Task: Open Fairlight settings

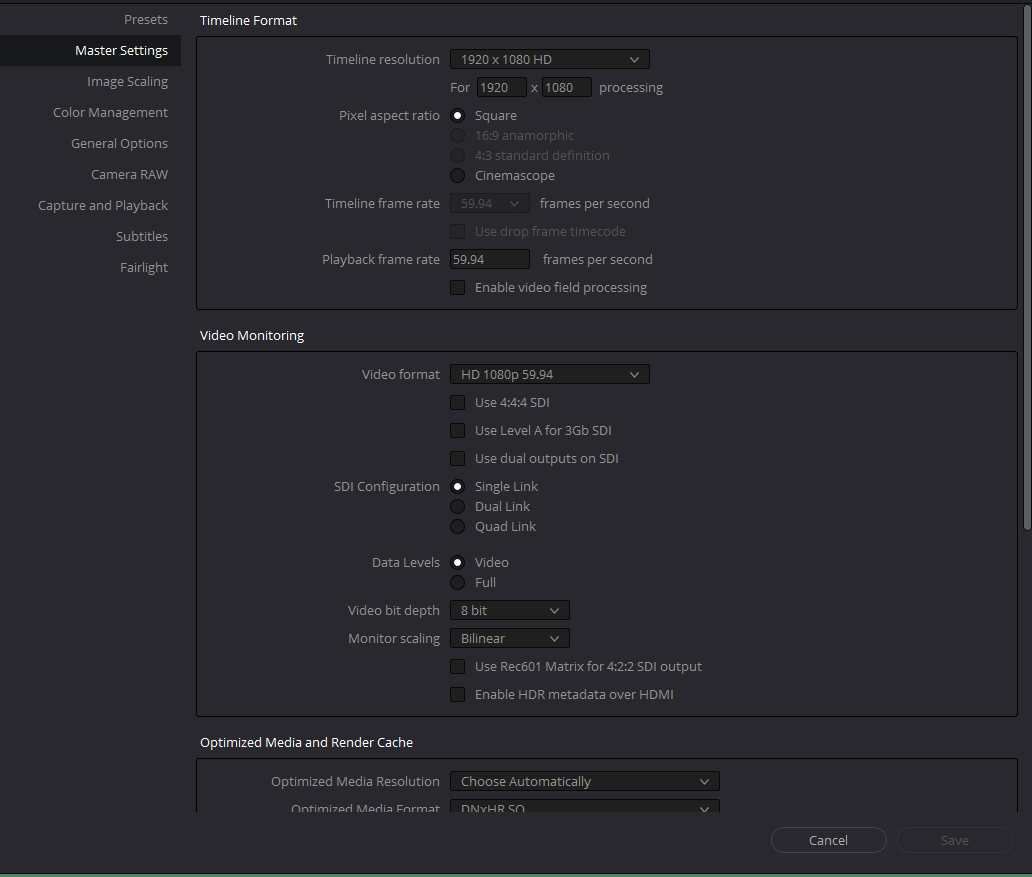Action: pyautogui.click(x=143, y=267)
